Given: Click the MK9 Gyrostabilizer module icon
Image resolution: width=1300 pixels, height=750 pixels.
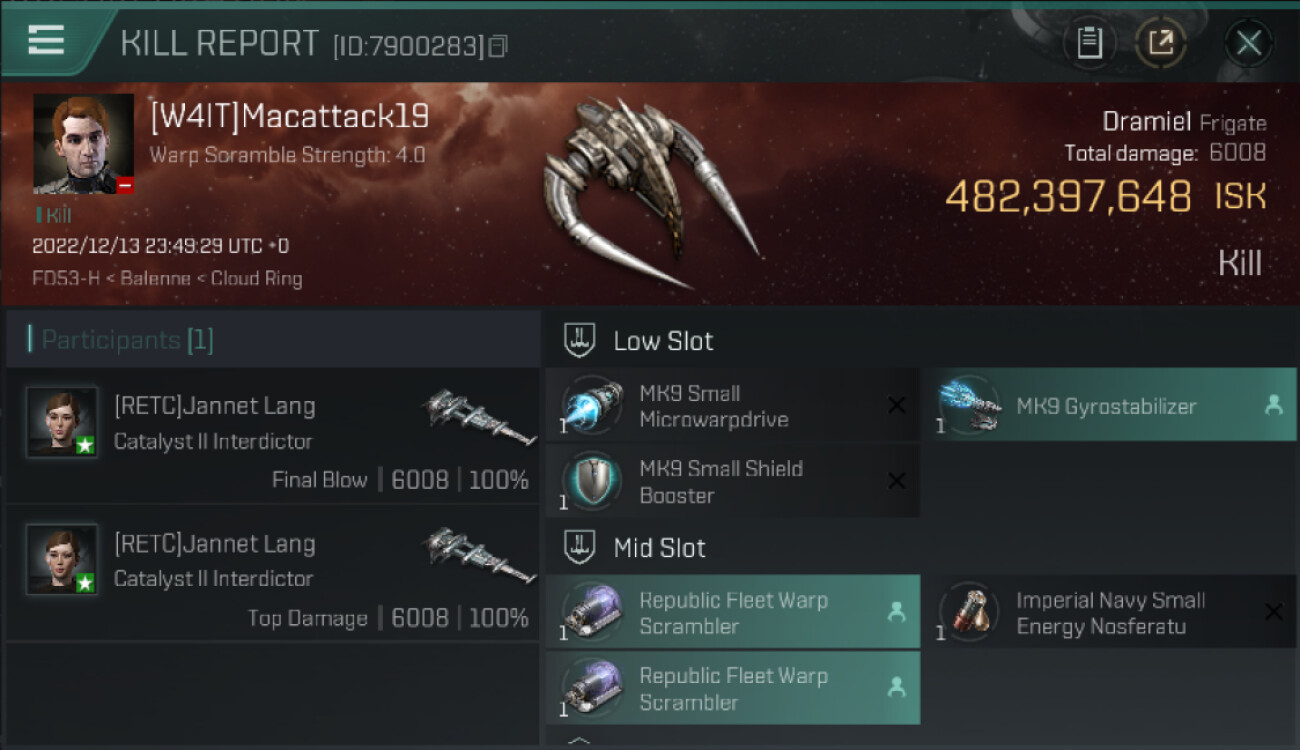Looking at the screenshot, I should [x=968, y=405].
